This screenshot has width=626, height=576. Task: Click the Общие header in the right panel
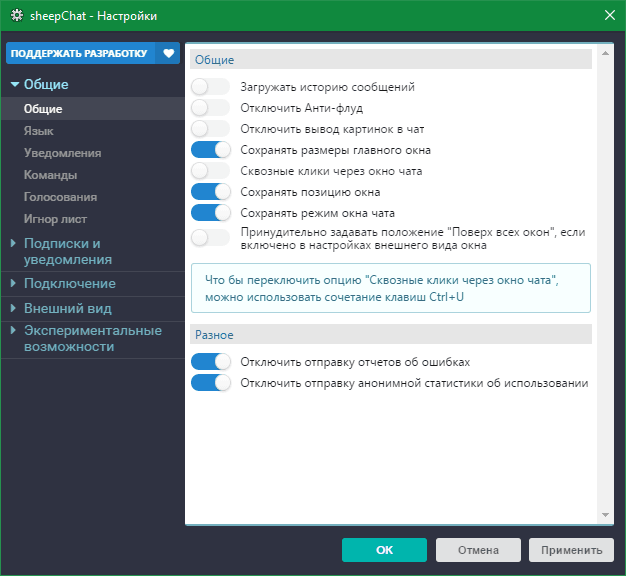pos(391,59)
